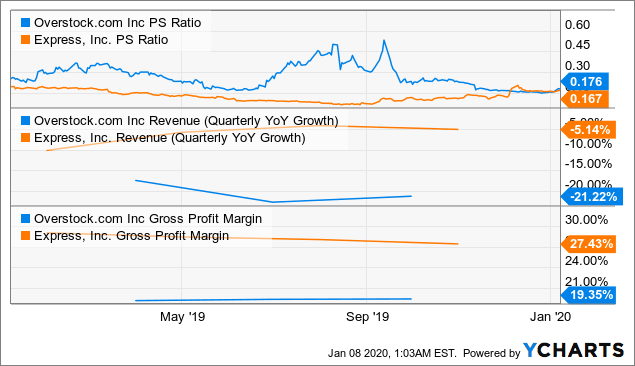Select 'Express, Inc. Revenue (Quarterly YoY Growth)' label
The height and width of the screenshot is (366, 635).
(170, 138)
